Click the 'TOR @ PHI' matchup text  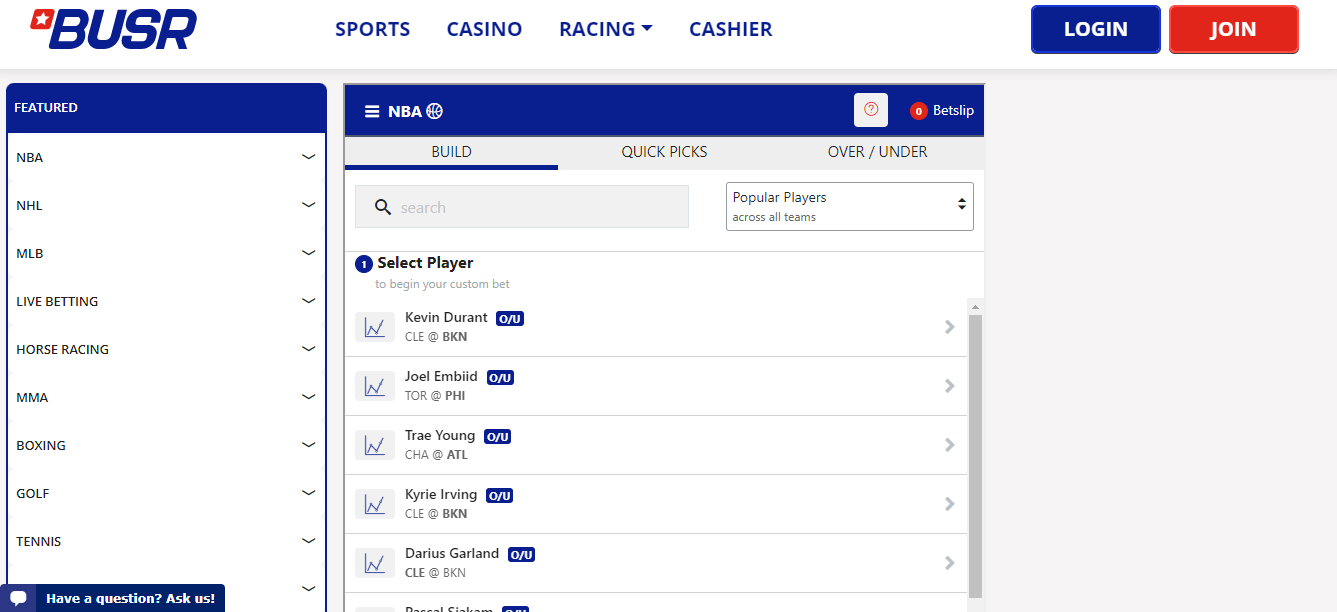pos(435,396)
